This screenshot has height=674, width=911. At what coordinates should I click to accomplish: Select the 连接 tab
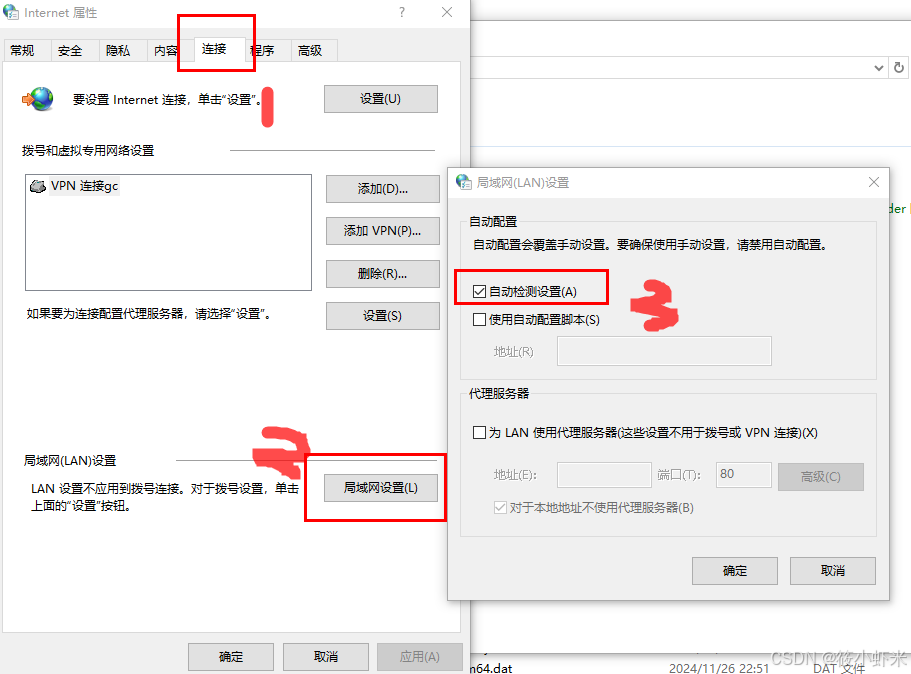pos(214,49)
